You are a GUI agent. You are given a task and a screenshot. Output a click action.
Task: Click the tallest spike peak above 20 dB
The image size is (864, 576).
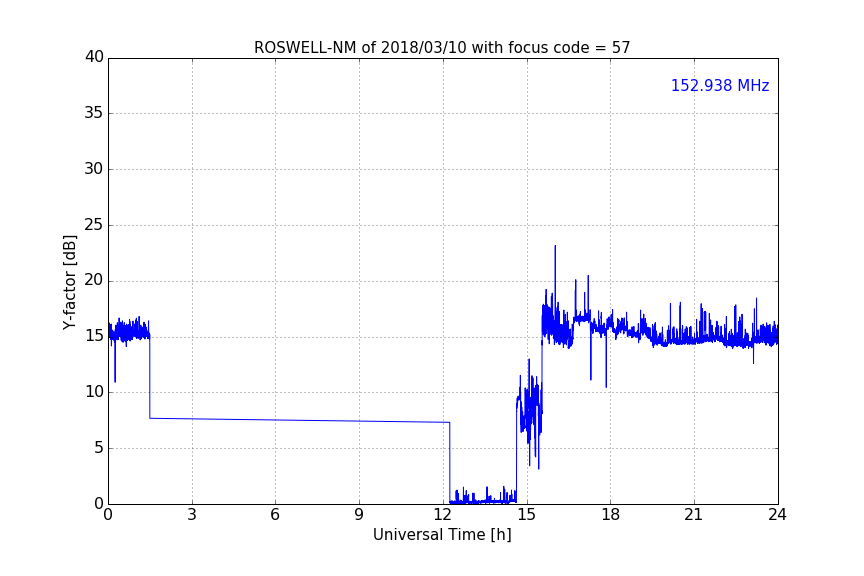555,246
